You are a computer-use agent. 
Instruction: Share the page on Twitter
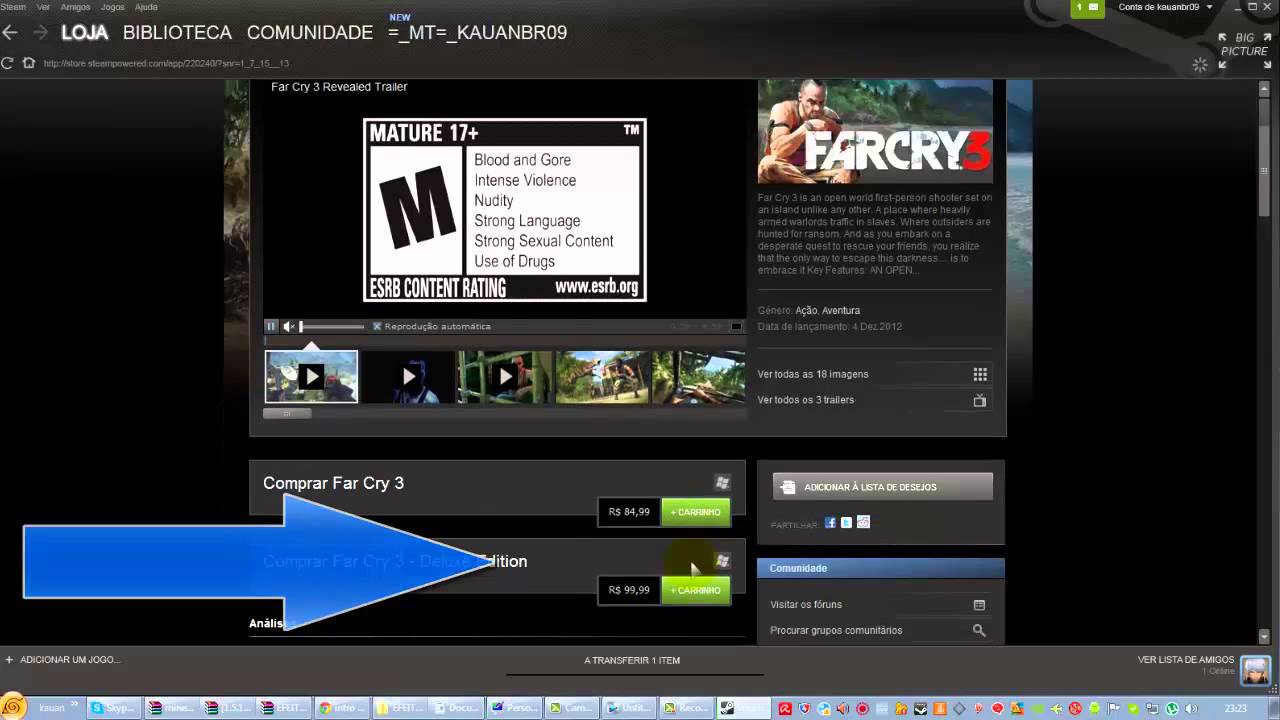click(x=846, y=523)
